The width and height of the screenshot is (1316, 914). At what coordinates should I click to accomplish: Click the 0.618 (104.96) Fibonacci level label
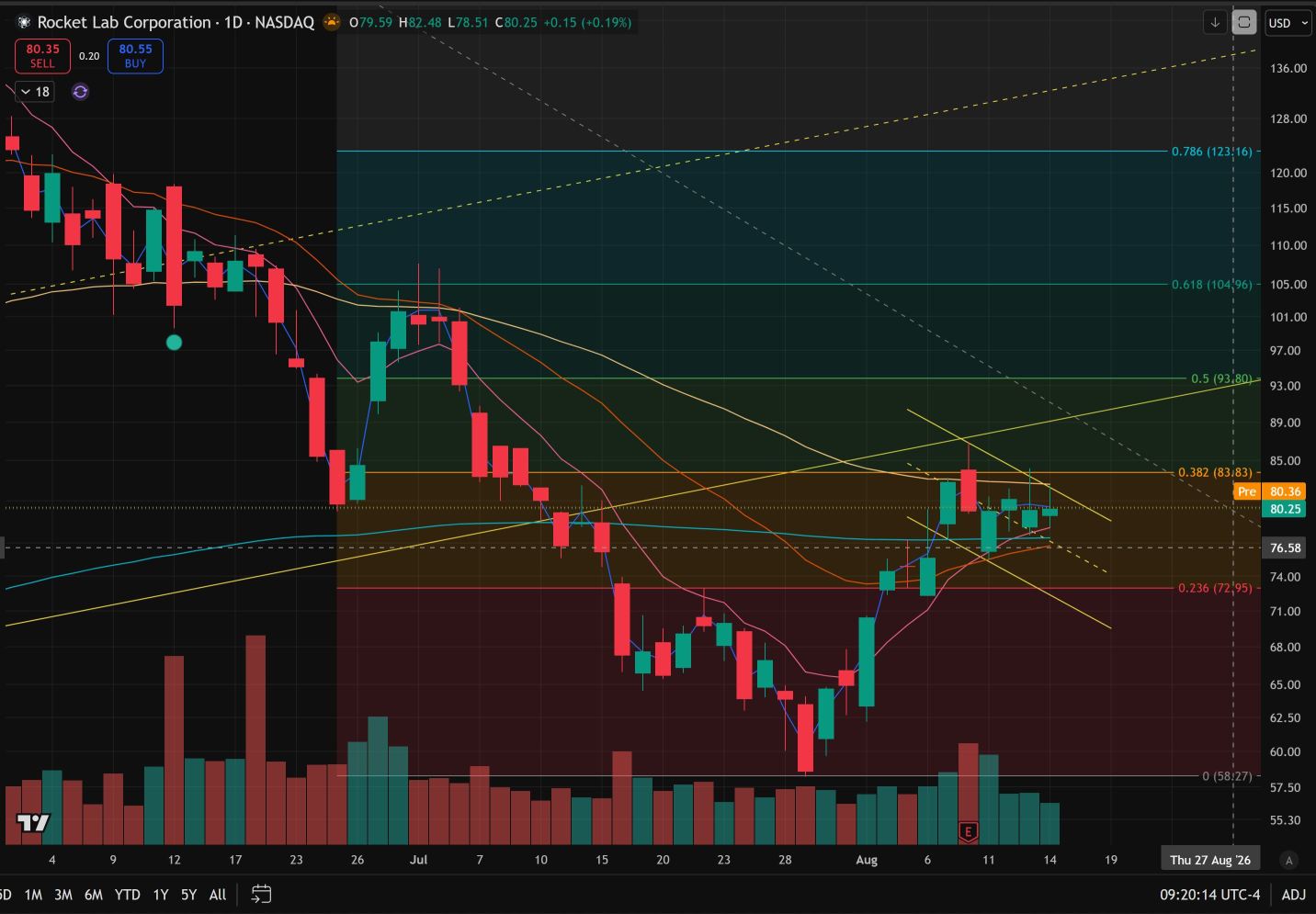pos(1211,285)
